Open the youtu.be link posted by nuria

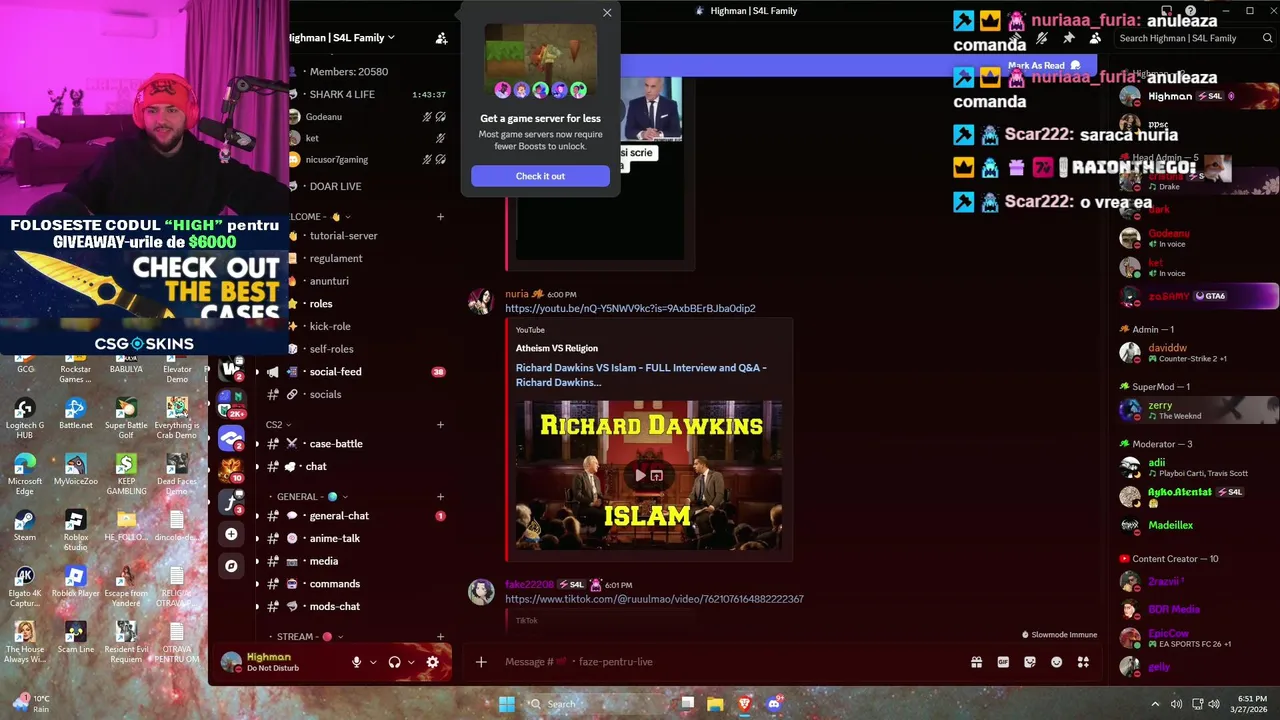tap(630, 309)
